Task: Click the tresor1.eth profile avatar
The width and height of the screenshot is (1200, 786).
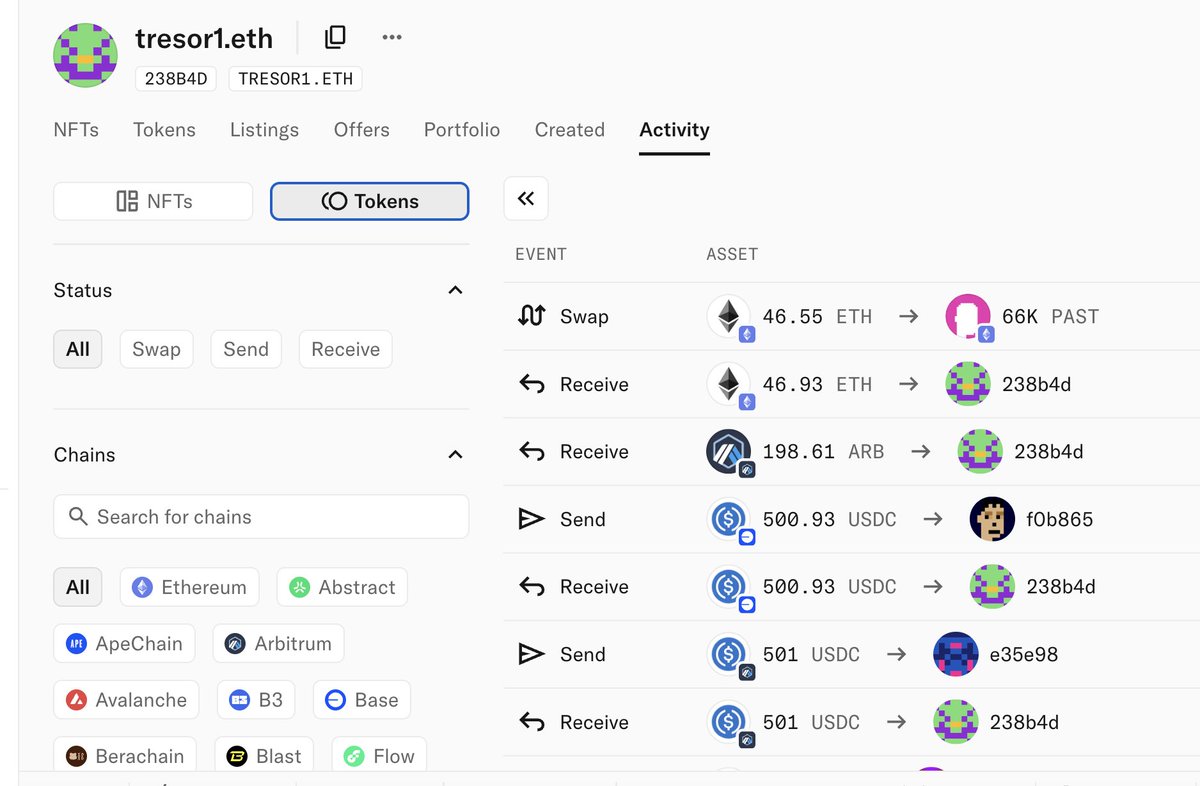Action: 86,54
